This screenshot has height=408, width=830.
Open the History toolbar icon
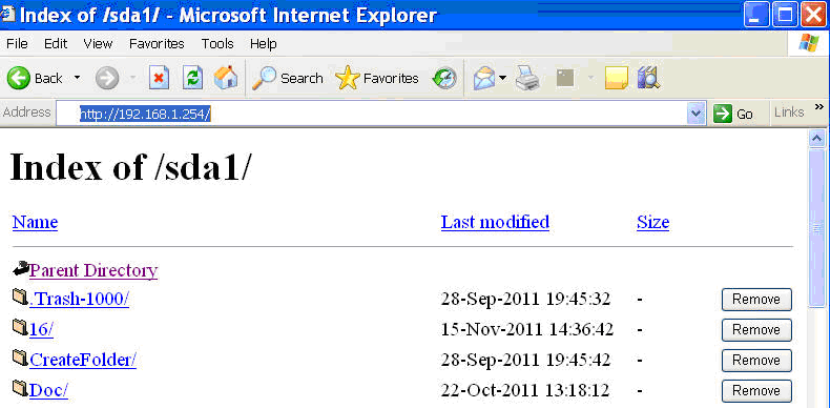(x=445, y=78)
